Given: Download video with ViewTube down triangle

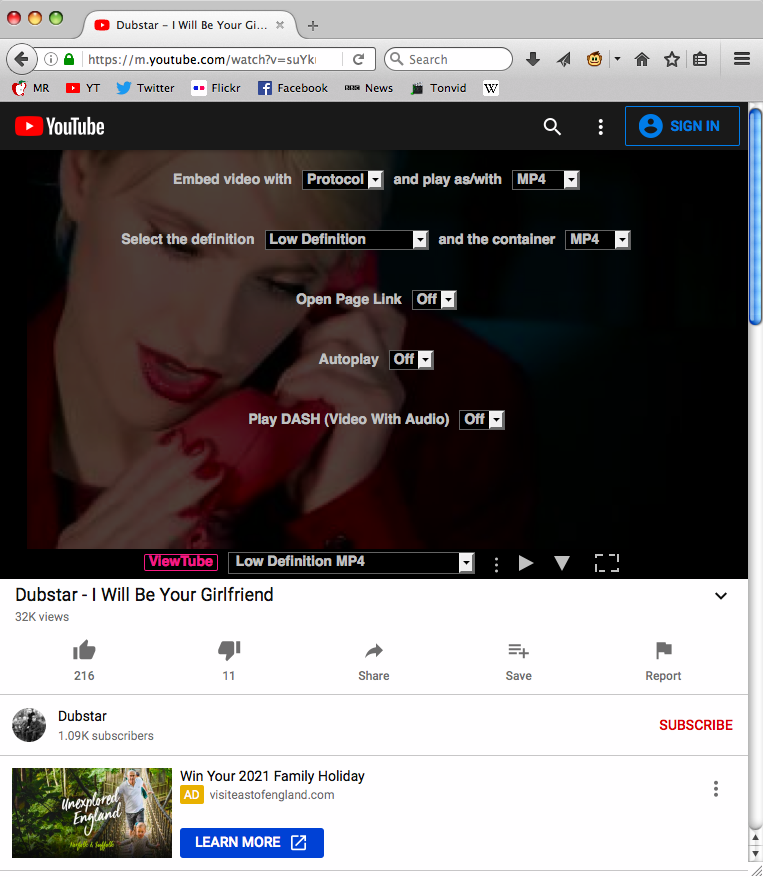Looking at the screenshot, I should pyautogui.click(x=562, y=563).
